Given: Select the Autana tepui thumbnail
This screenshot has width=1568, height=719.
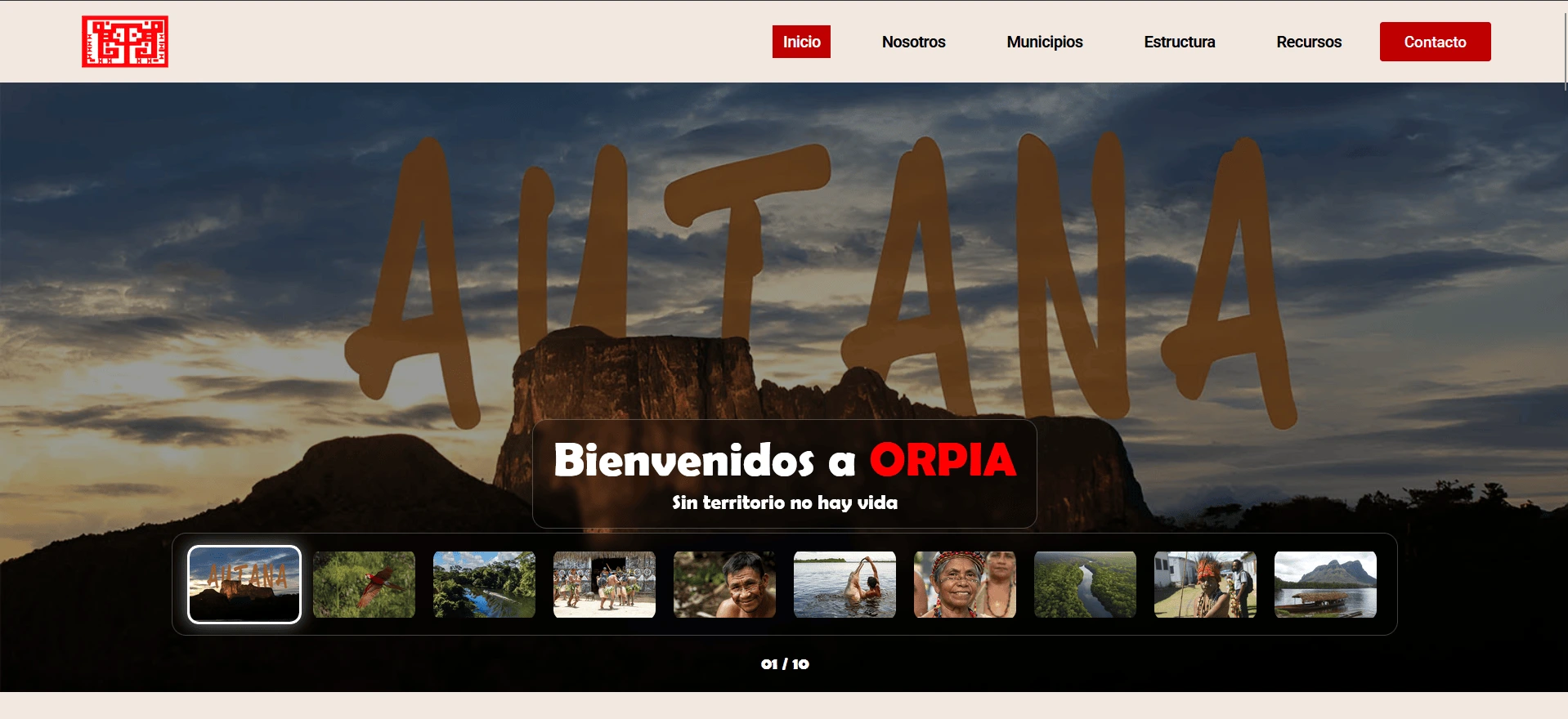Looking at the screenshot, I should (244, 584).
